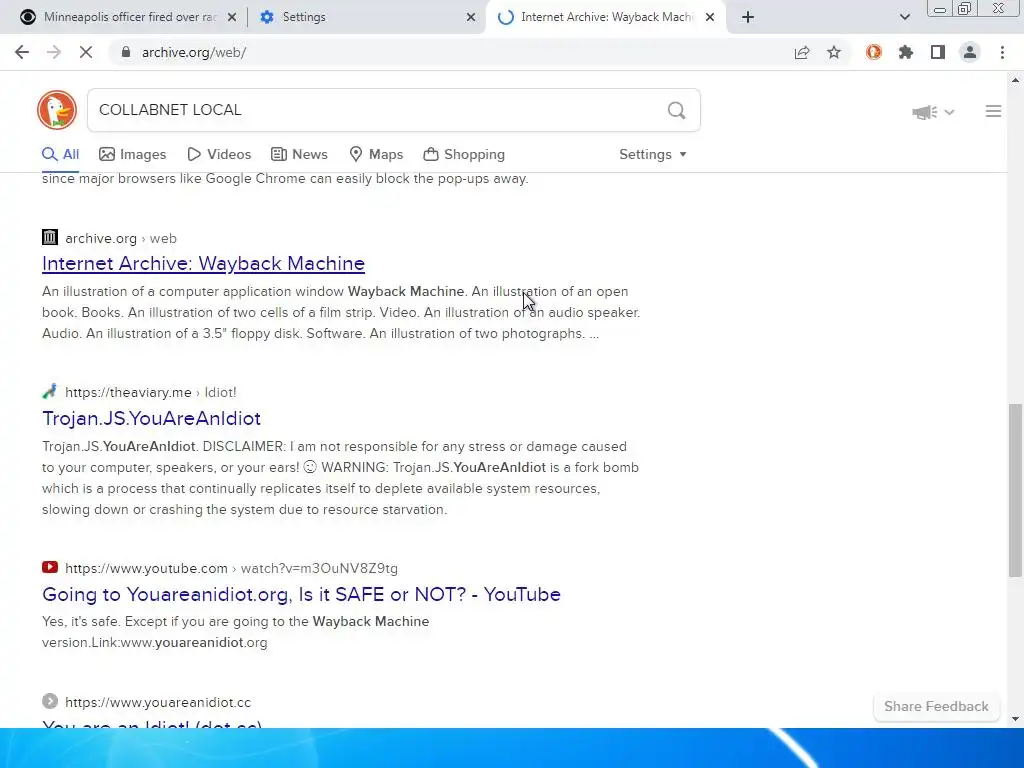Toggle the browser side panel

(938, 52)
